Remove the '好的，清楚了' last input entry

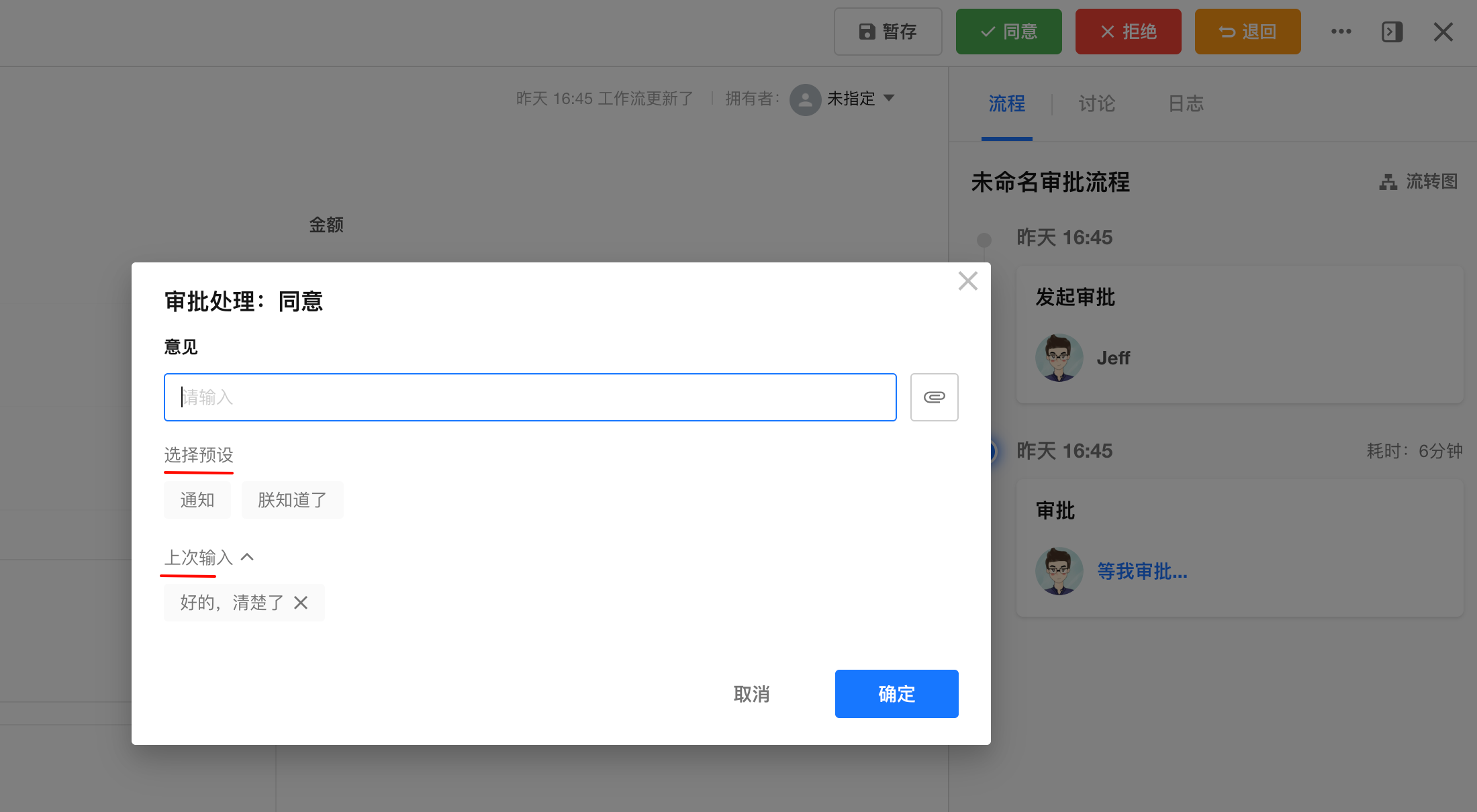[x=301, y=603]
